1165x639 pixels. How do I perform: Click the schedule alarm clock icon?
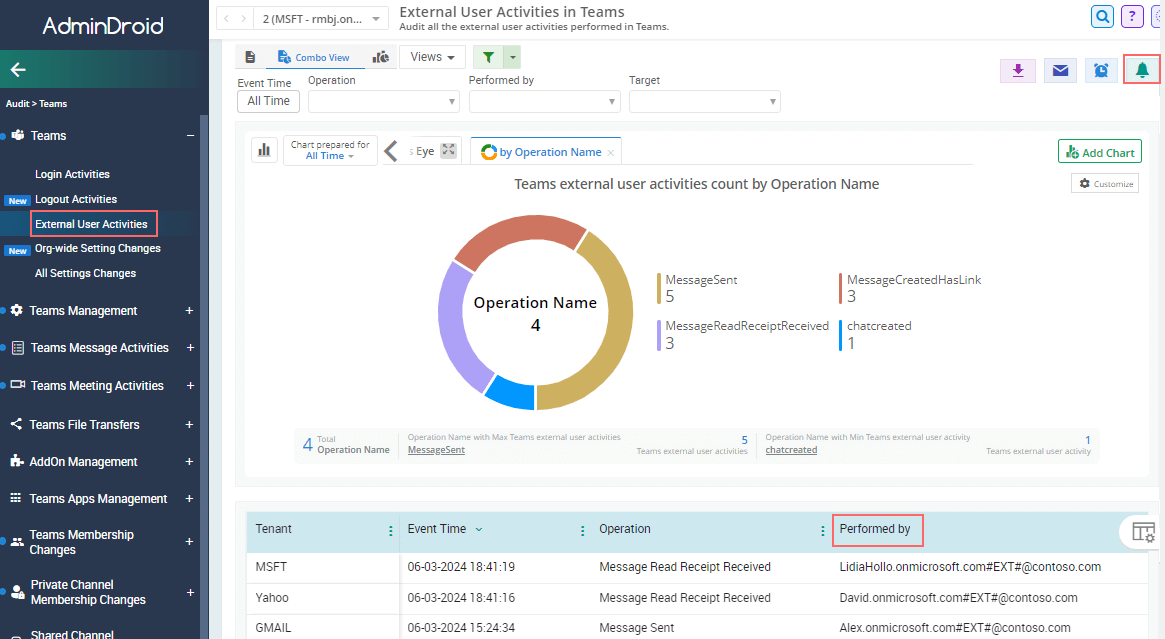[x=1100, y=70]
